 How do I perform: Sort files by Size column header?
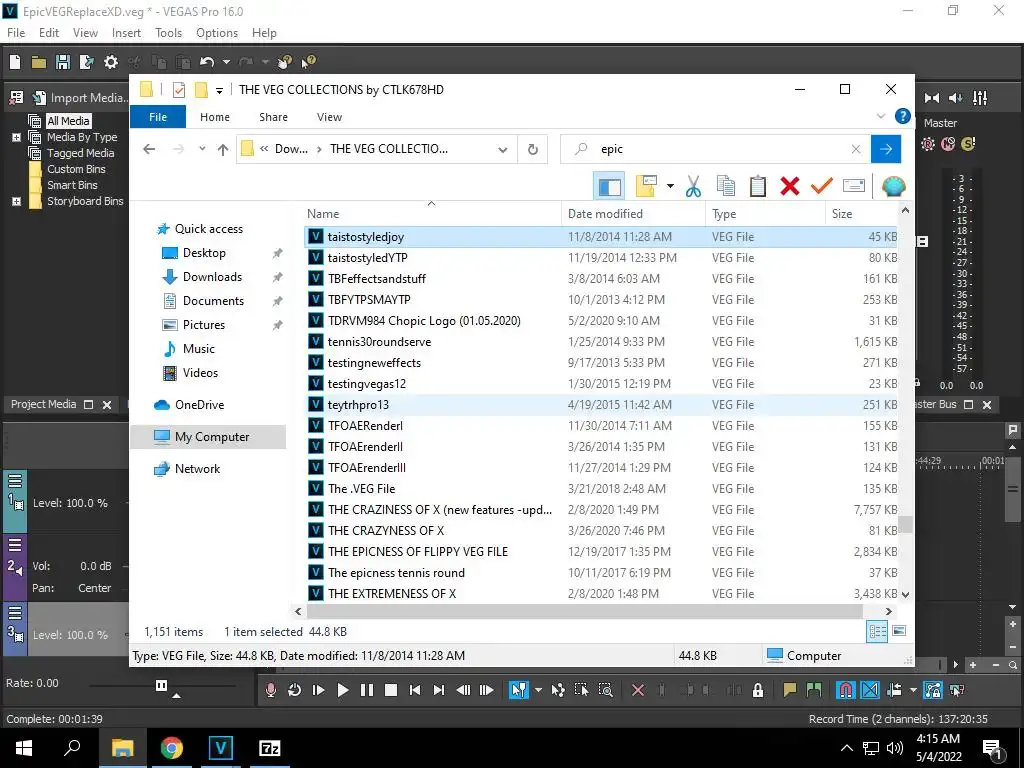point(861,214)
